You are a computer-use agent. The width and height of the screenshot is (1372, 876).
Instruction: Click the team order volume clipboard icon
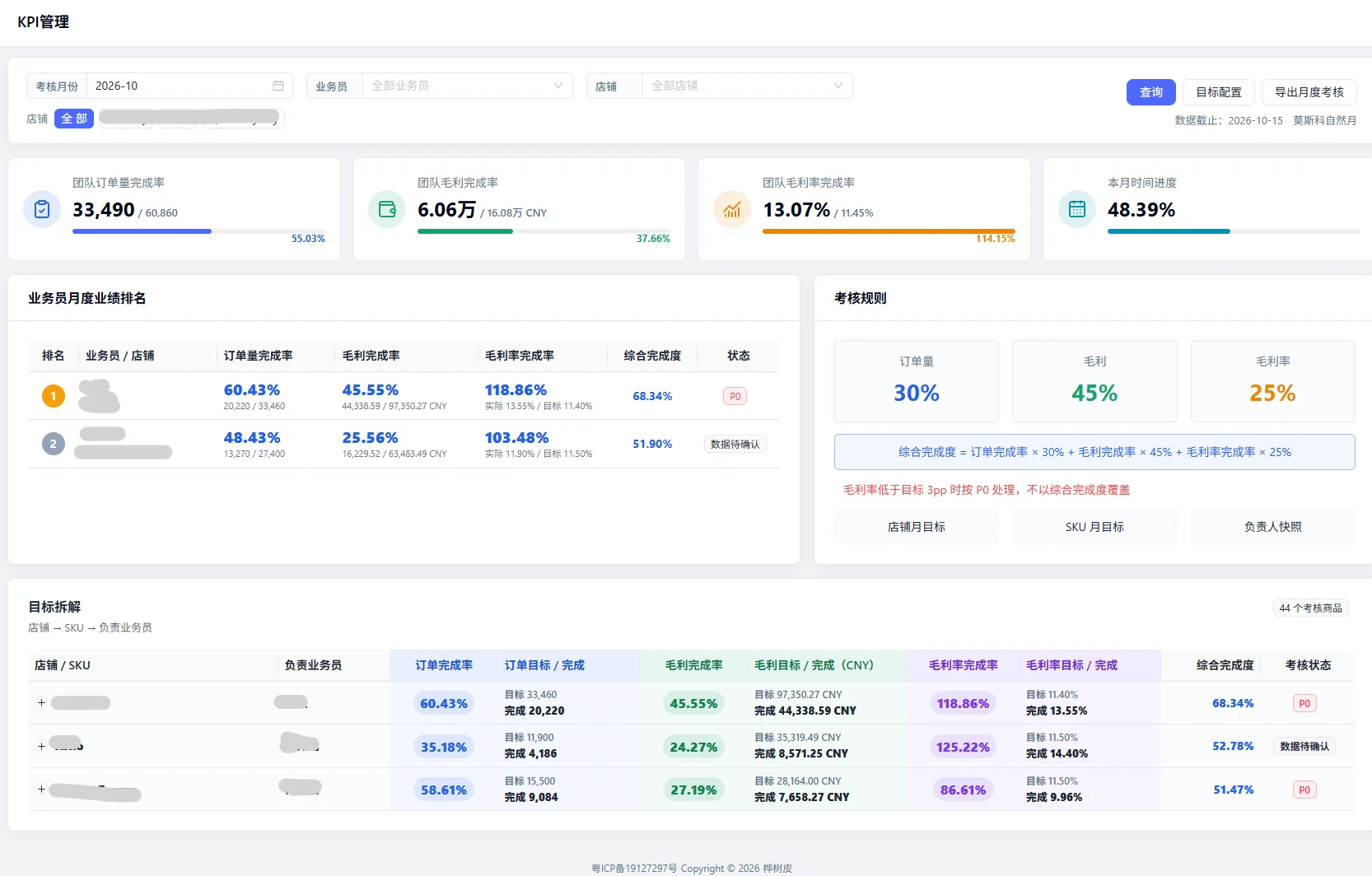42,209
